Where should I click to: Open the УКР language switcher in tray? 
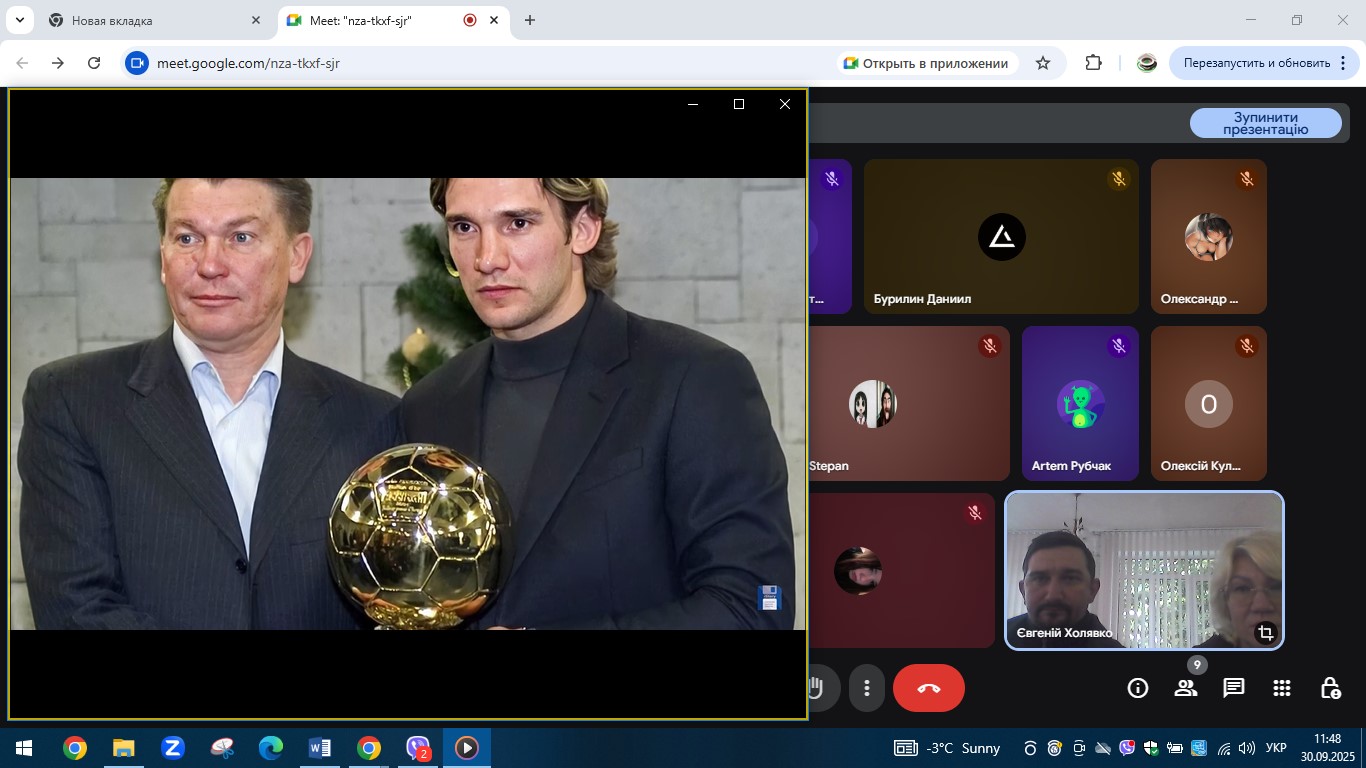tap(1276, 748)
